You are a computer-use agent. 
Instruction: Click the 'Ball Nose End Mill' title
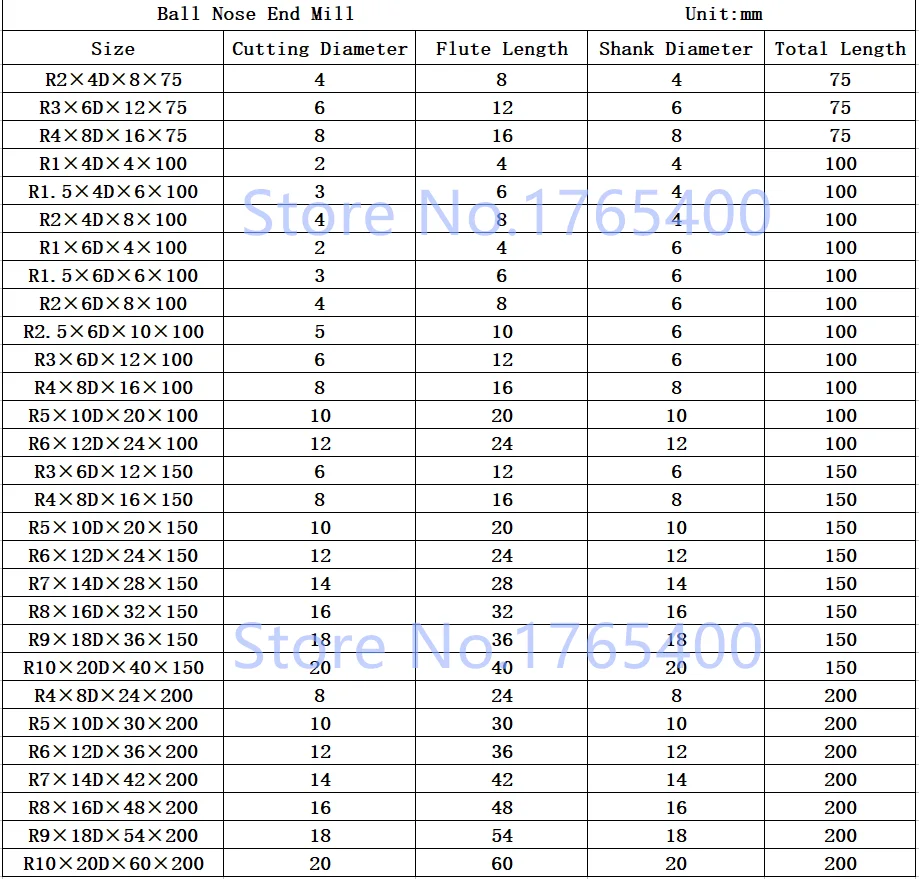click(255, 13)
